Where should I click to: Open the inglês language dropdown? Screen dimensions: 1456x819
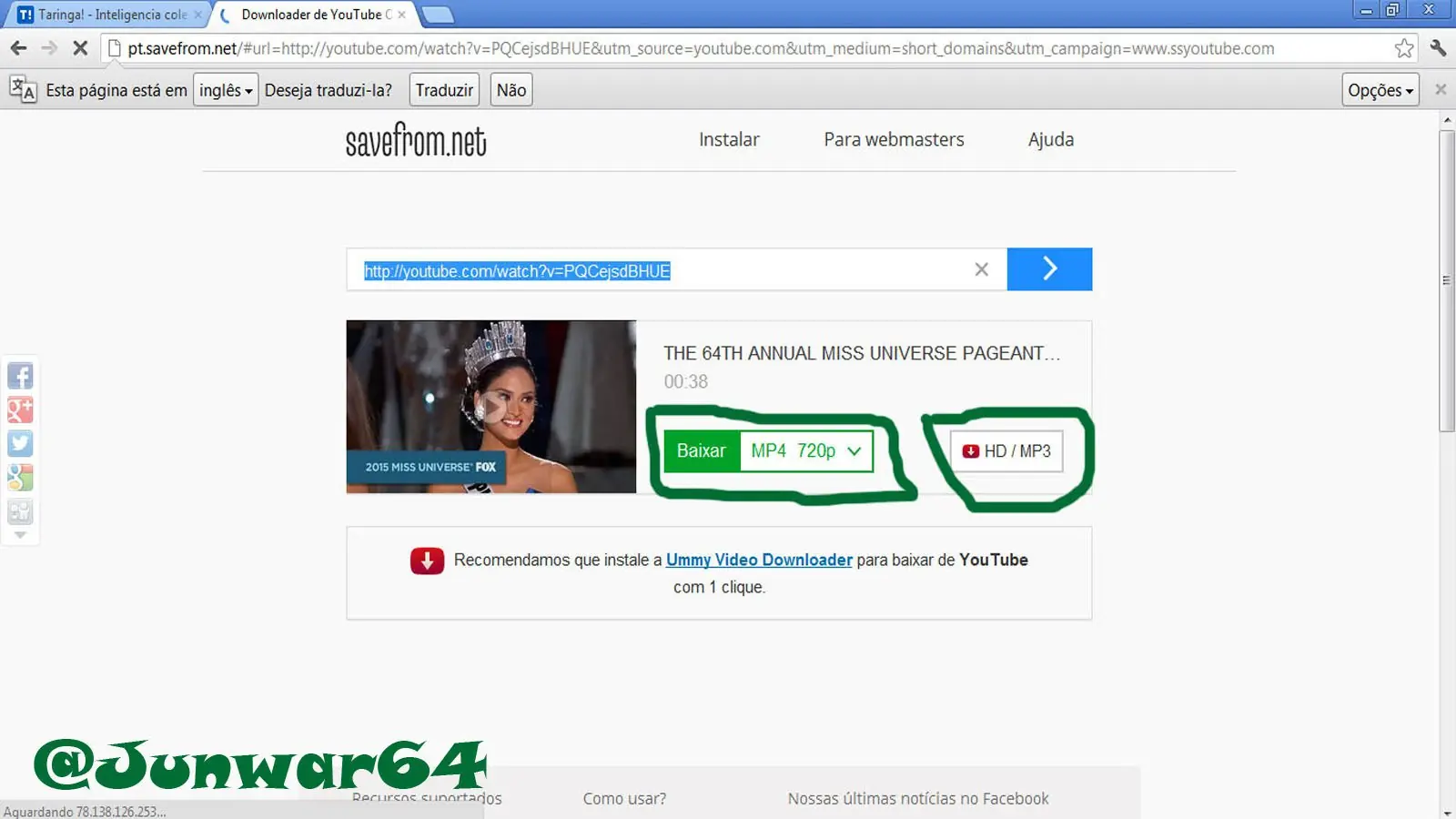tap(226, 90)
